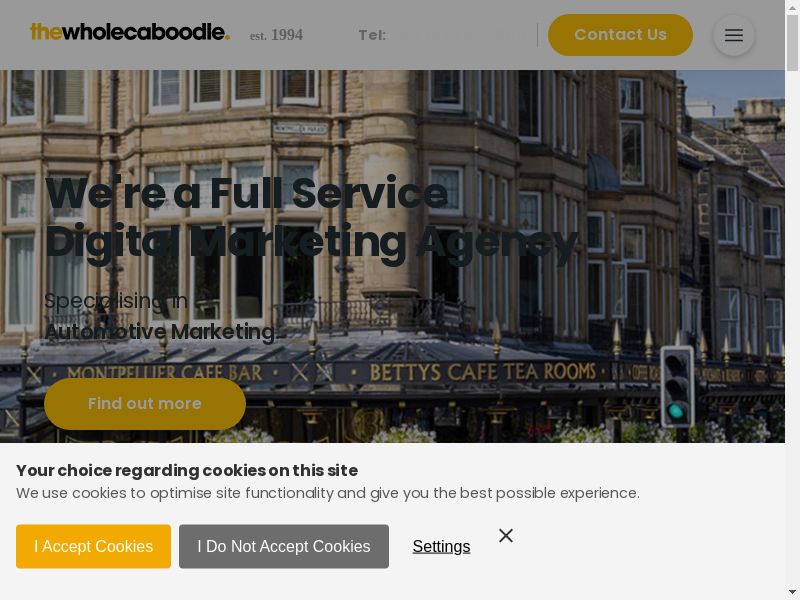Click the Contact Us button
This screenshot has width=800, height=600.
620,35
